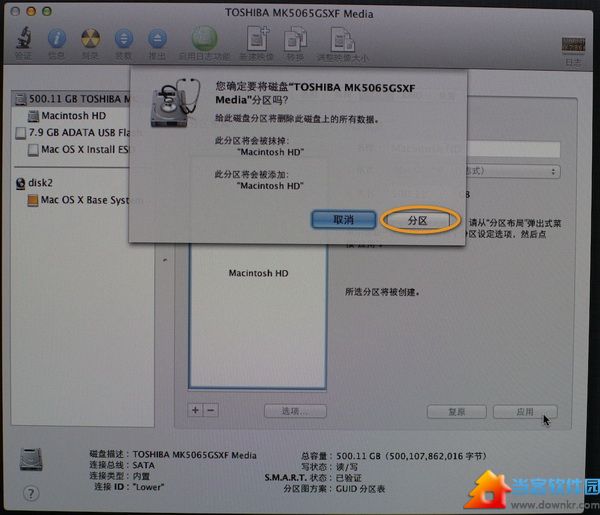Click the hard drive icon beside disk description
This screenshot has height=515, width=600.
point(31,459)
